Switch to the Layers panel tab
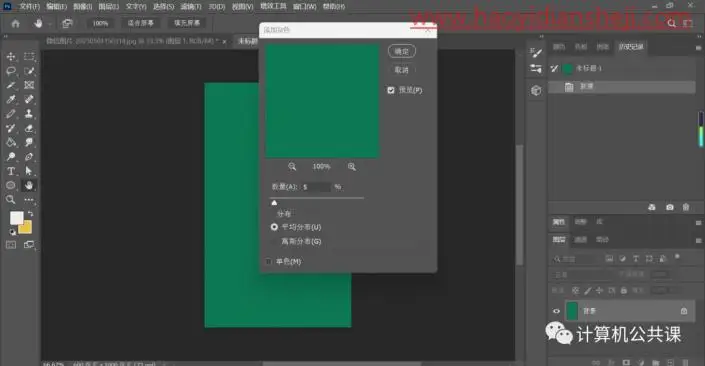The width and height of the screenshot is (705, 366). [559, 240]
